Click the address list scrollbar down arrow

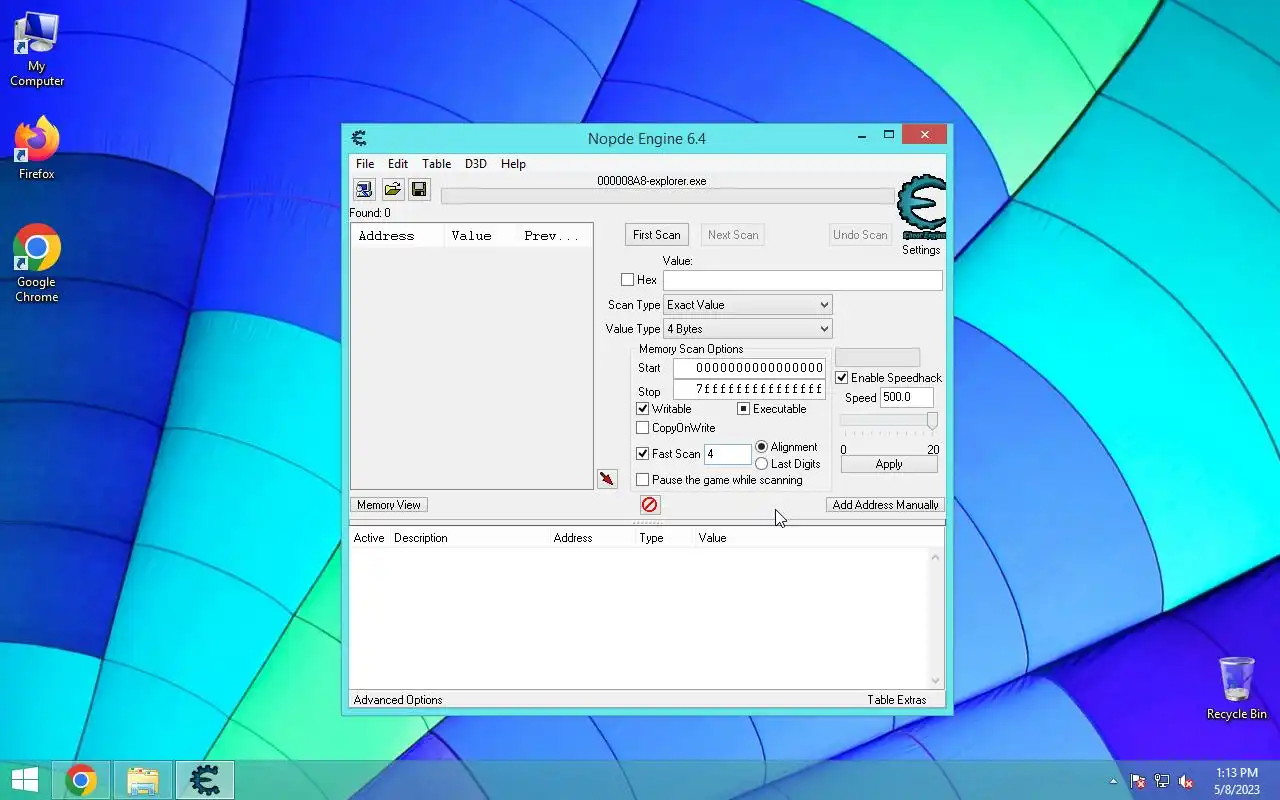pos(936,681)
